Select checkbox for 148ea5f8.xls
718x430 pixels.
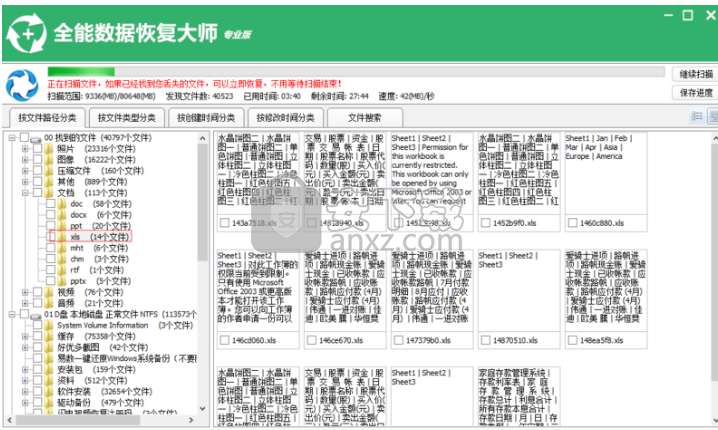(x=572, y=340)
